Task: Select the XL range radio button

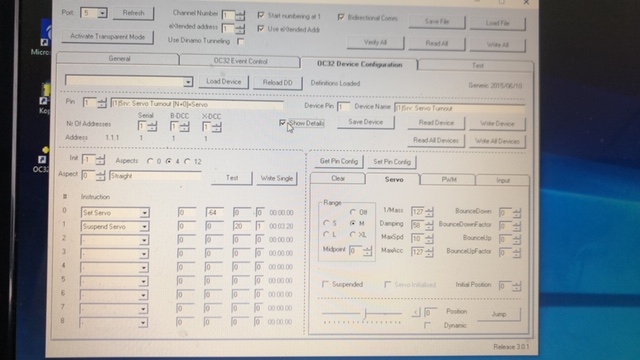Action: pos(353,235)
